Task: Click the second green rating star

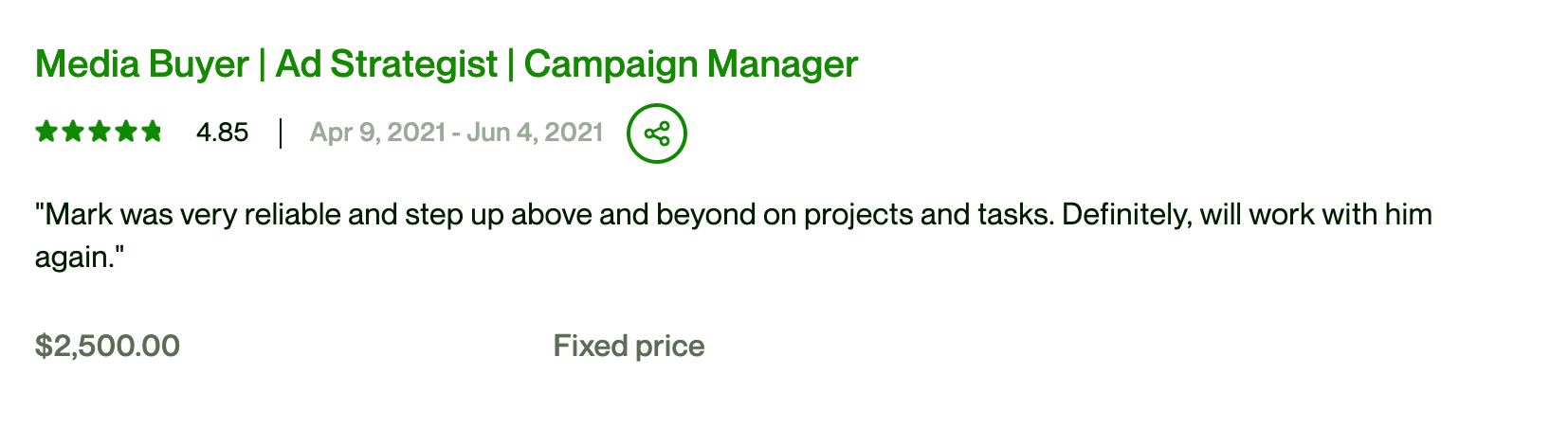Action: point(72,132)
